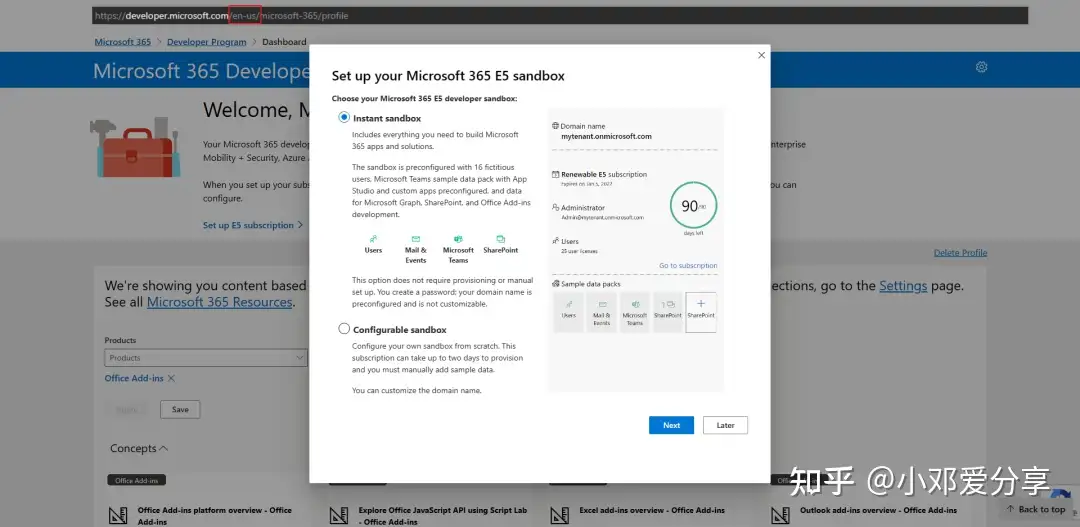Open the Developer Program breadcrumb link

point(207,42)
